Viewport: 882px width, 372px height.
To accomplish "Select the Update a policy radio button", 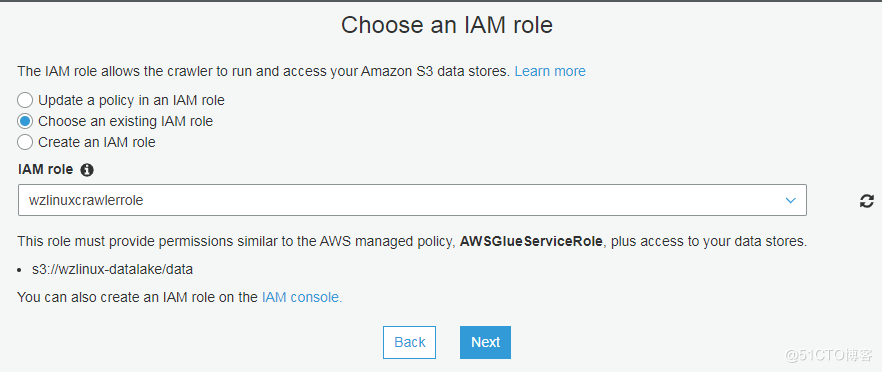I will (x=25, y=101).
